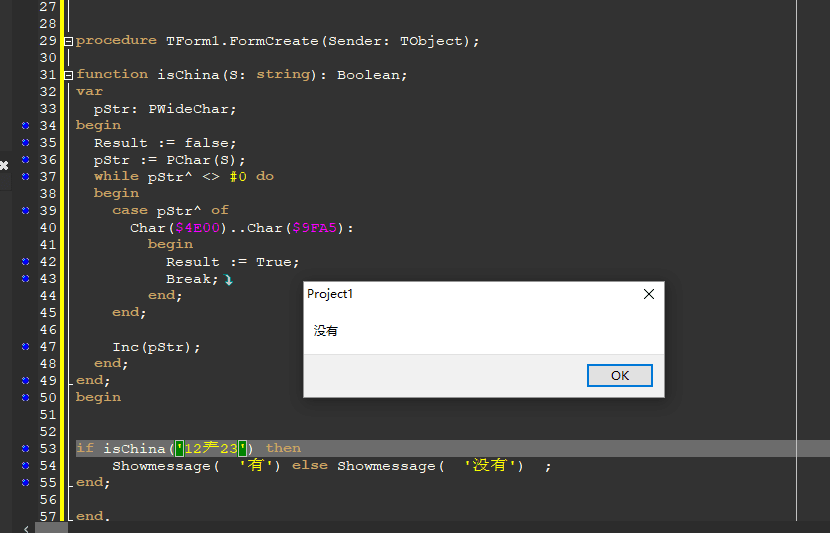Close the Project1 message dialog

(x=649, y=294)
